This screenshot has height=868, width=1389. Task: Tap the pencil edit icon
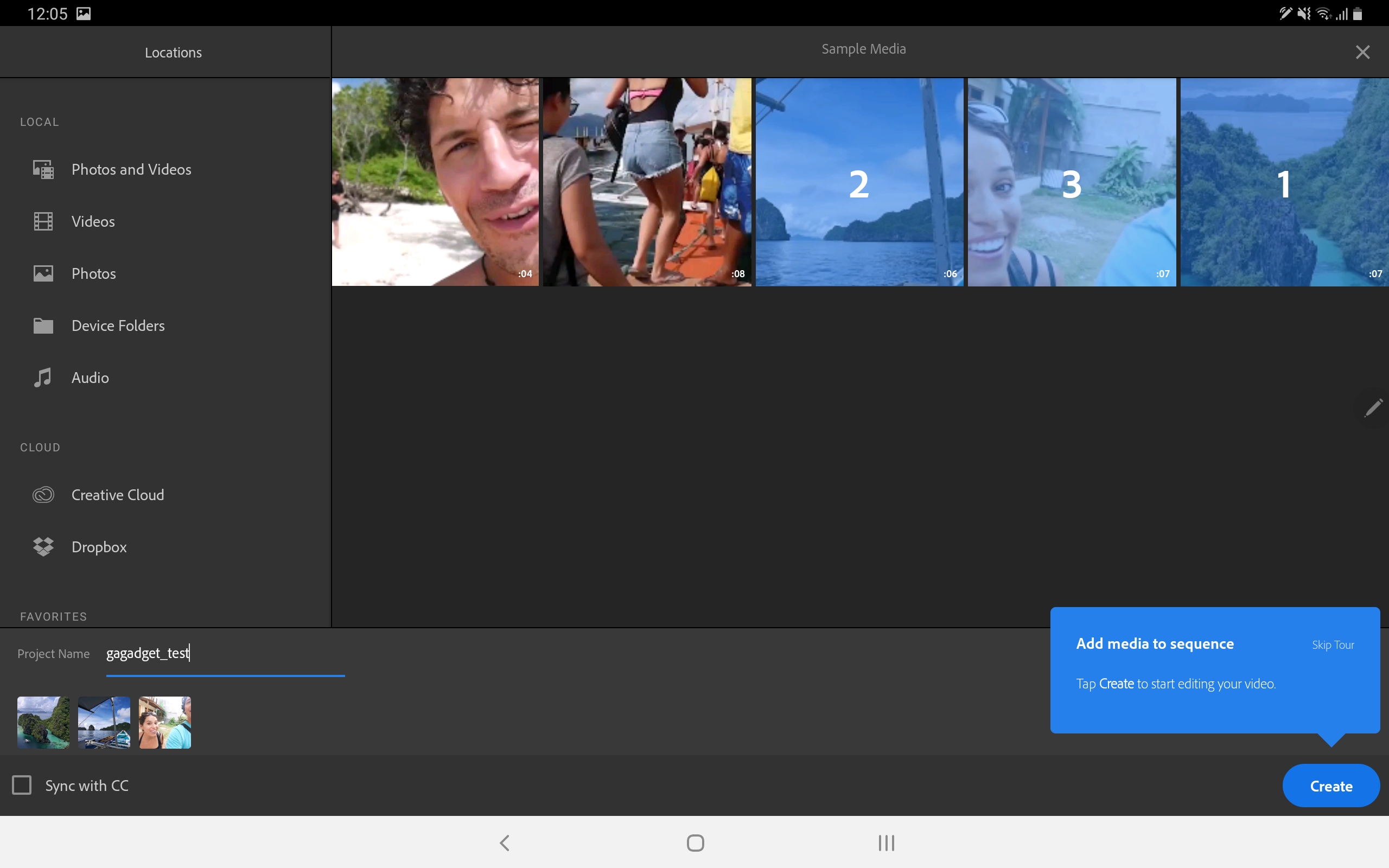coord(1373,408)
